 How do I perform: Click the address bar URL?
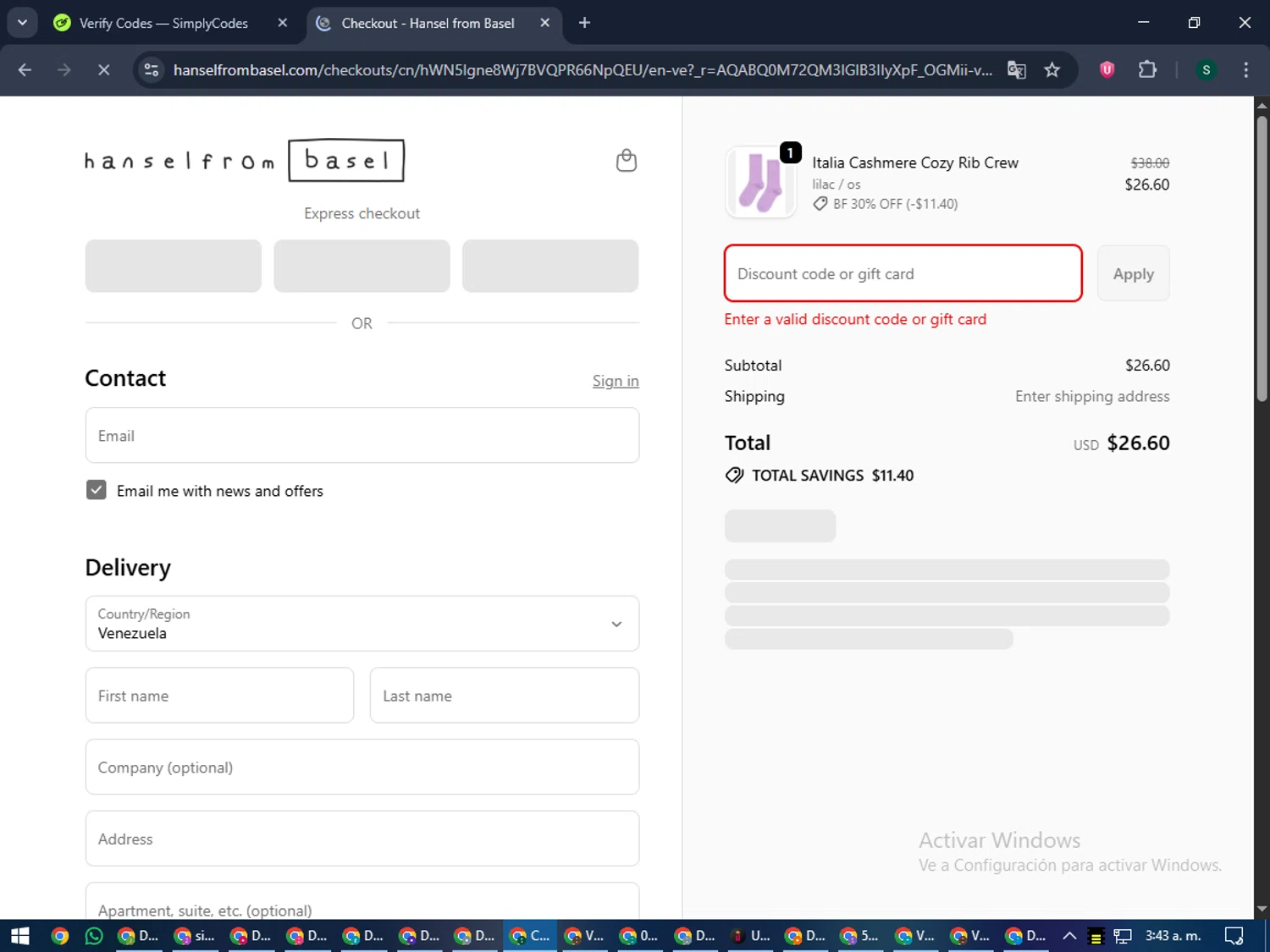(583, 70)
